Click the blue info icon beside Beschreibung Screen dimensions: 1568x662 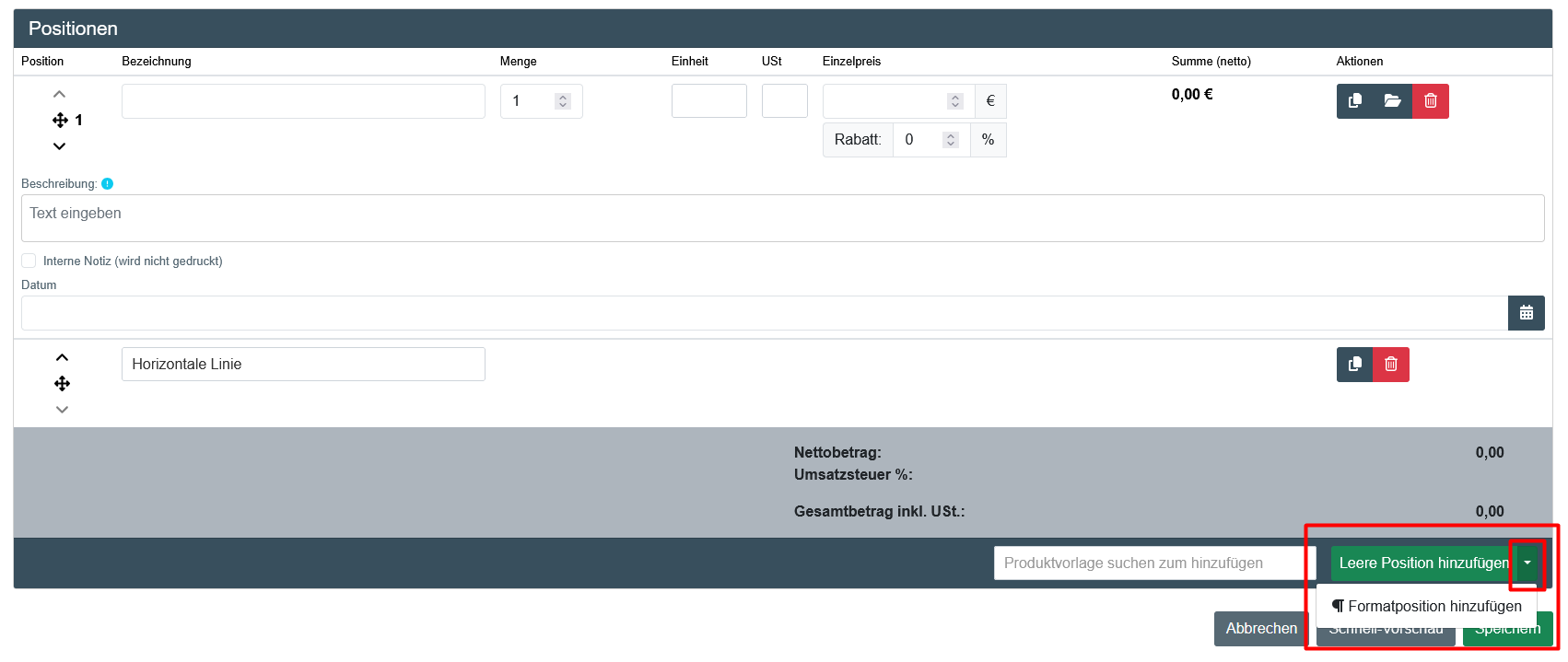click(108, 184)
